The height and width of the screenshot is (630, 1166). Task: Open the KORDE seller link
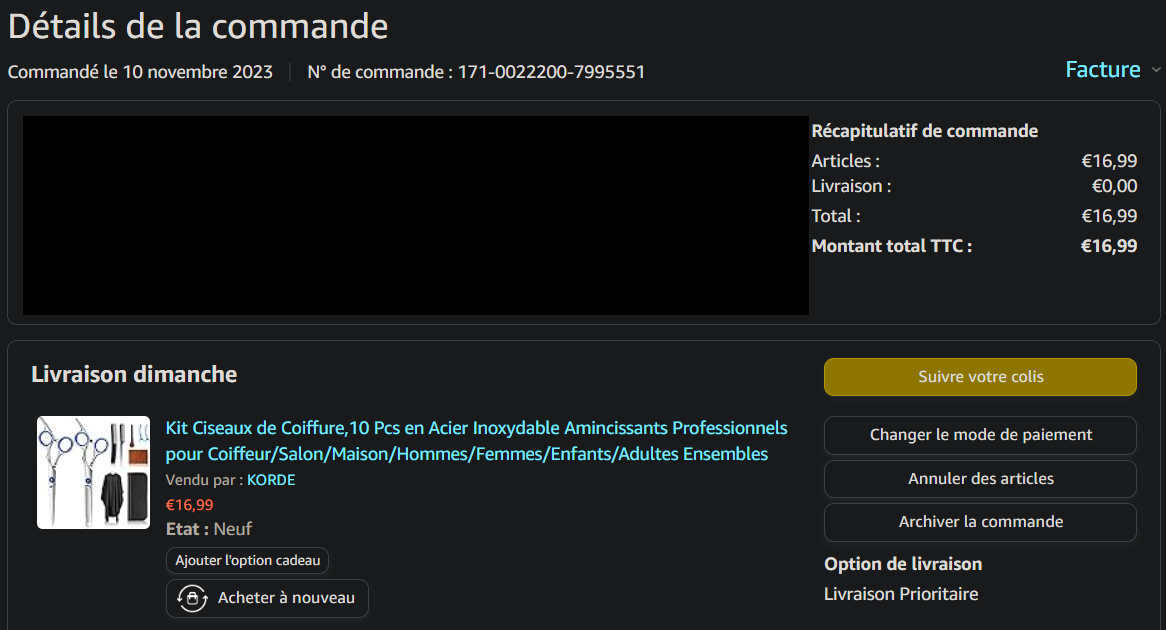[x=271, y=480]
